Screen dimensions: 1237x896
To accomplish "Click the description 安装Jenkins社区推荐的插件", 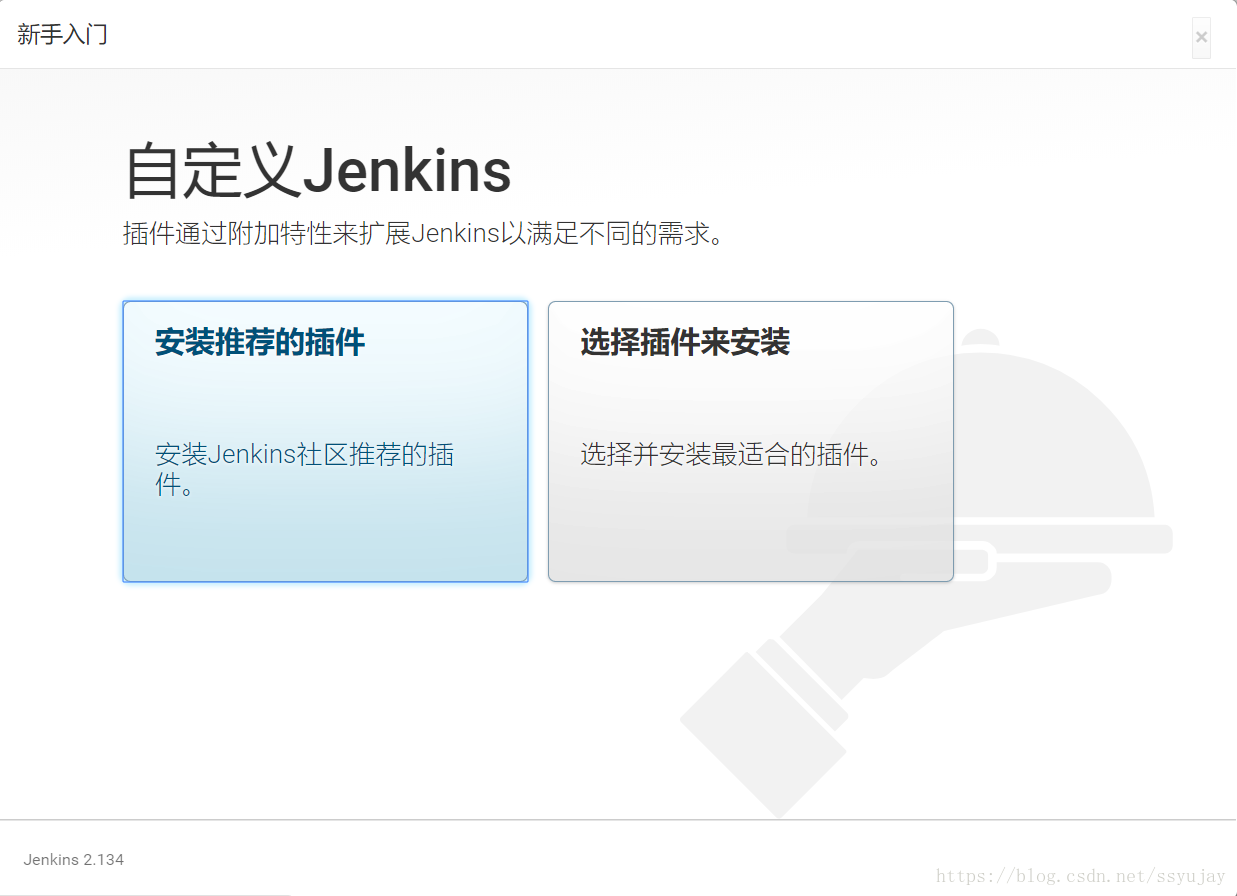I will (305, 469).
